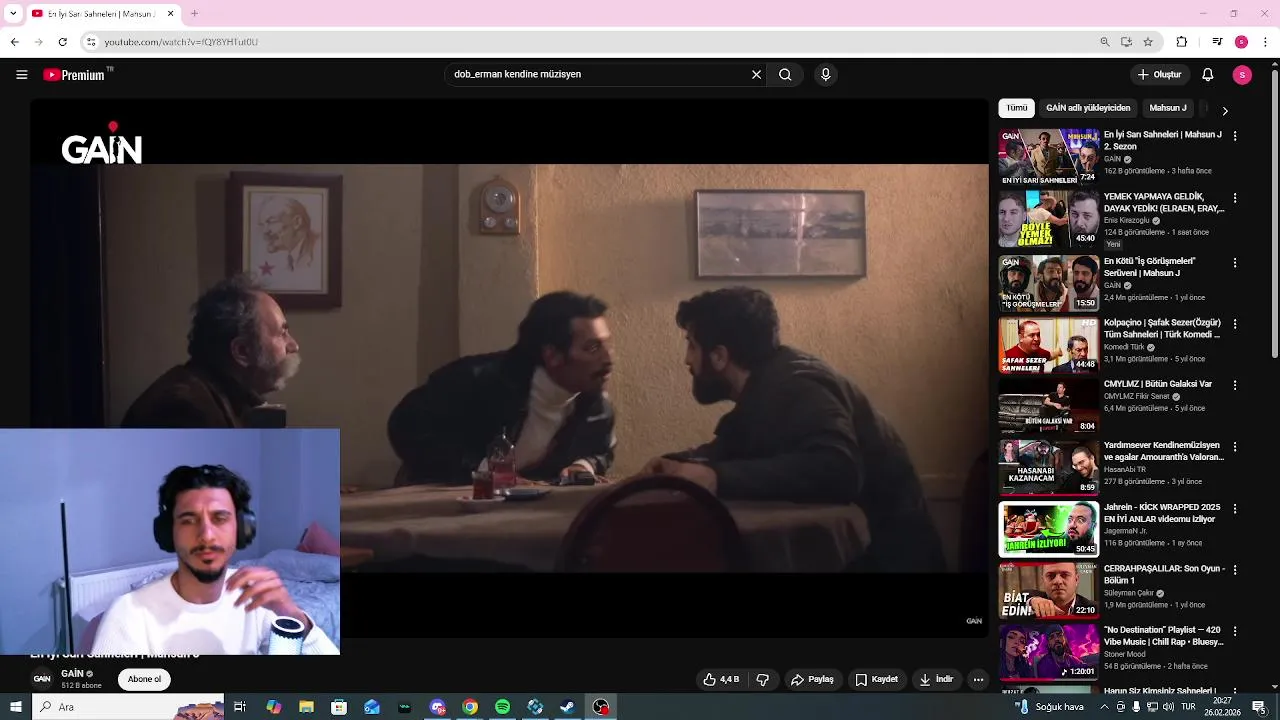Open Chrome three-dot menu
1280x720 pixels.
(x=1266, y=42)
